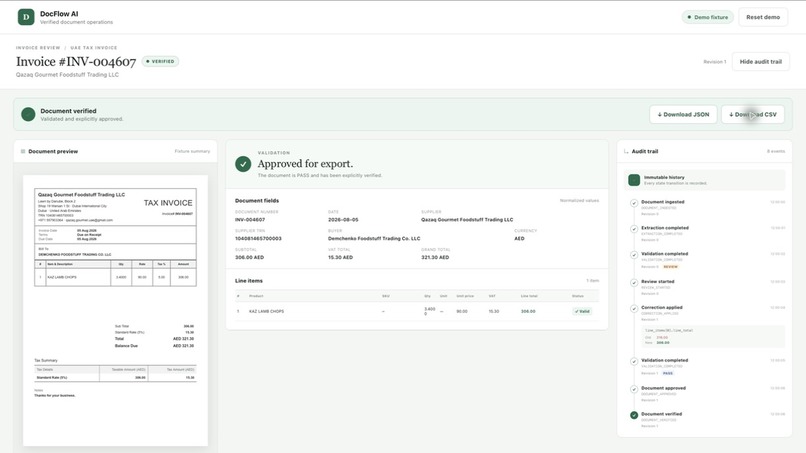Click the Fixture summary label
This screenshot has height=453, width=806.
click(x=192, y=151)
